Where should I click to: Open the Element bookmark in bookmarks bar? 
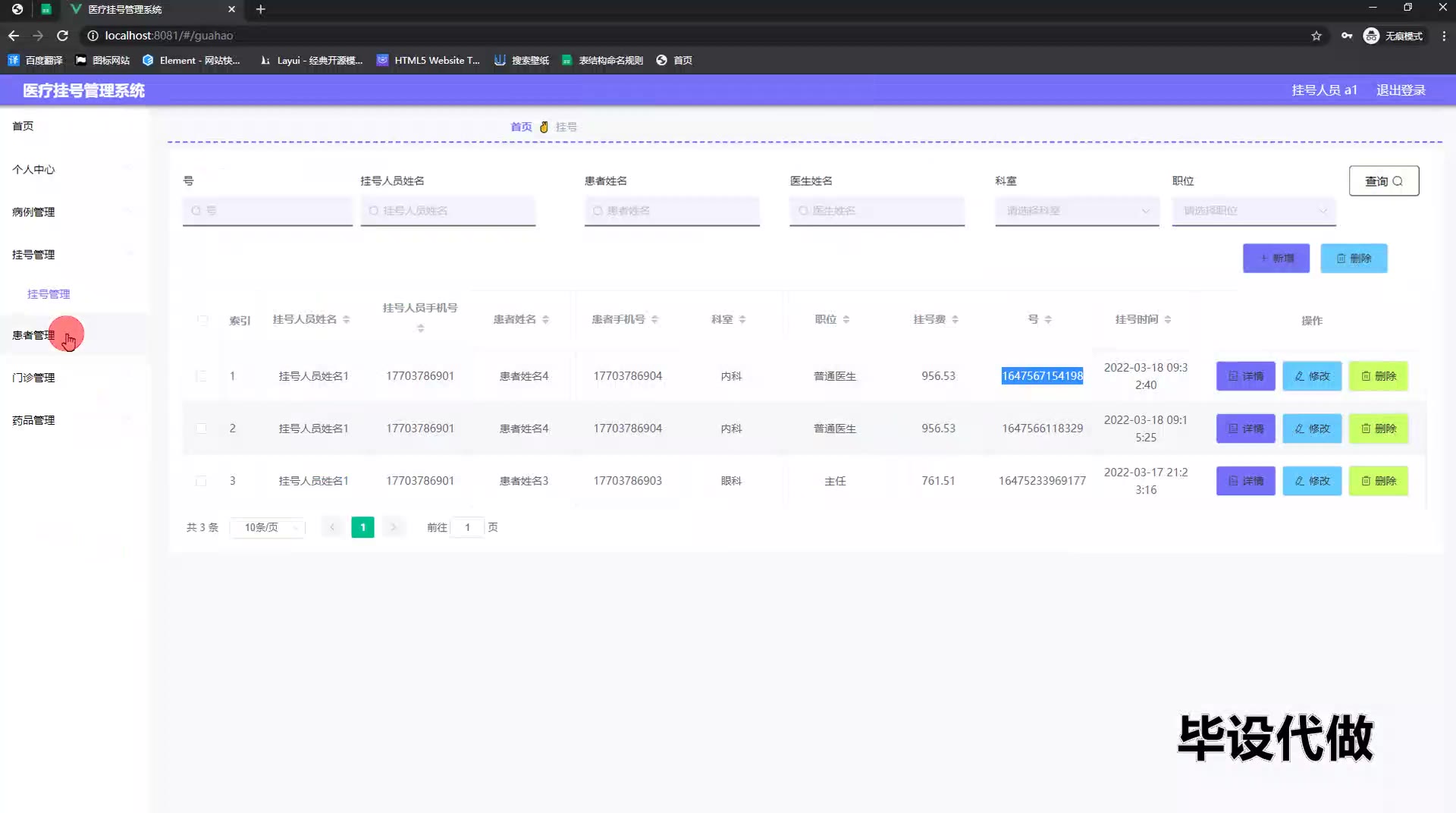click(x=191, y=61)
